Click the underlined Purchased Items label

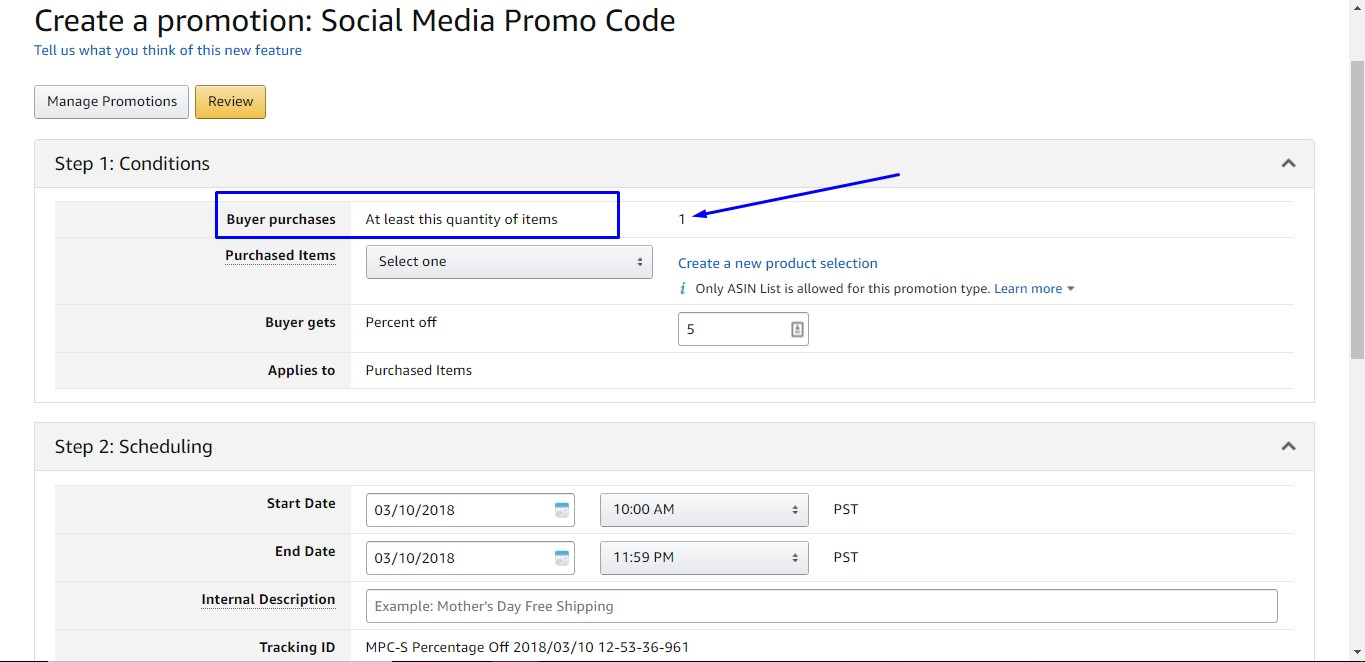tap(280, 256)
